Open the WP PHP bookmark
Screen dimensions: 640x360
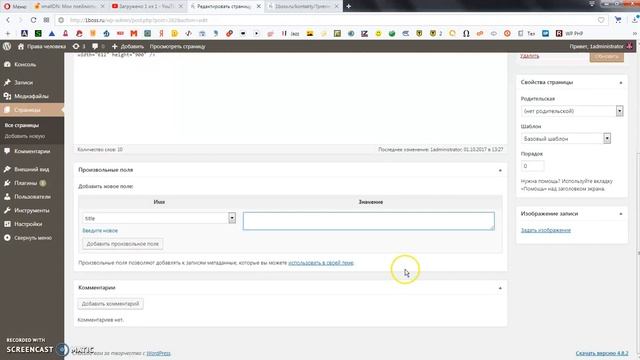(x=569, y=33)
